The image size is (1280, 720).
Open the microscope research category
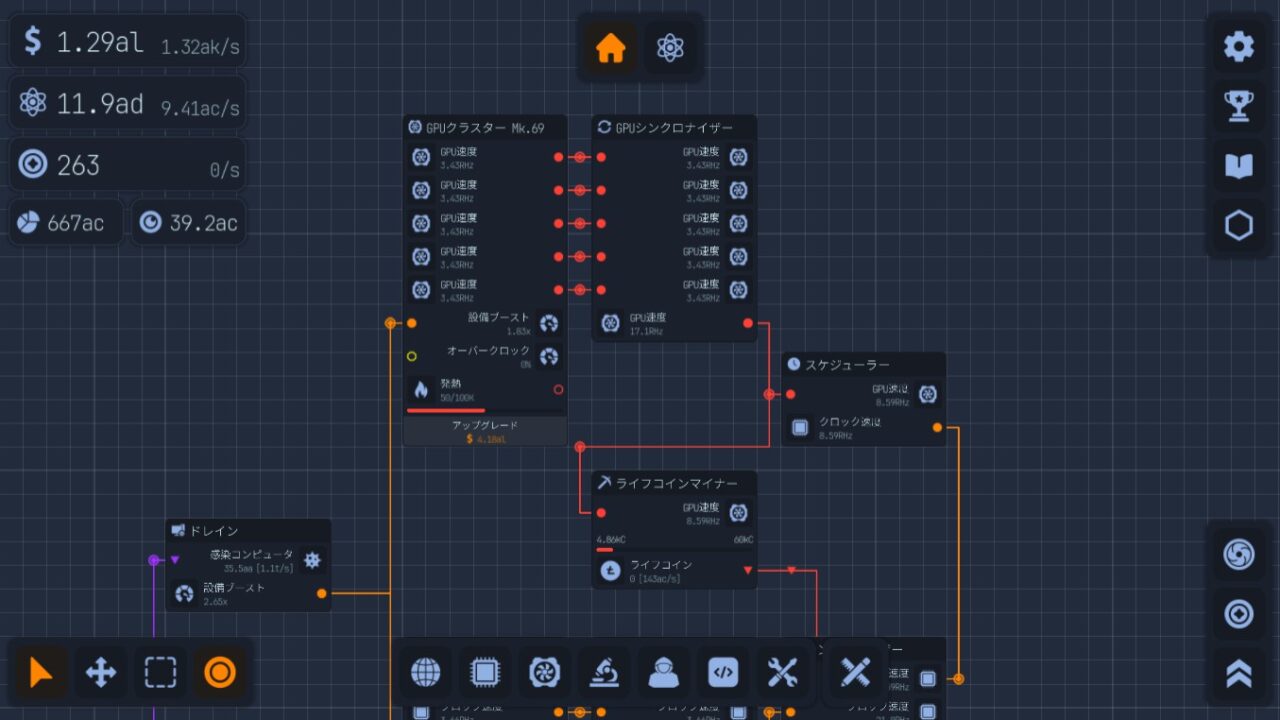tap(604, 673)
